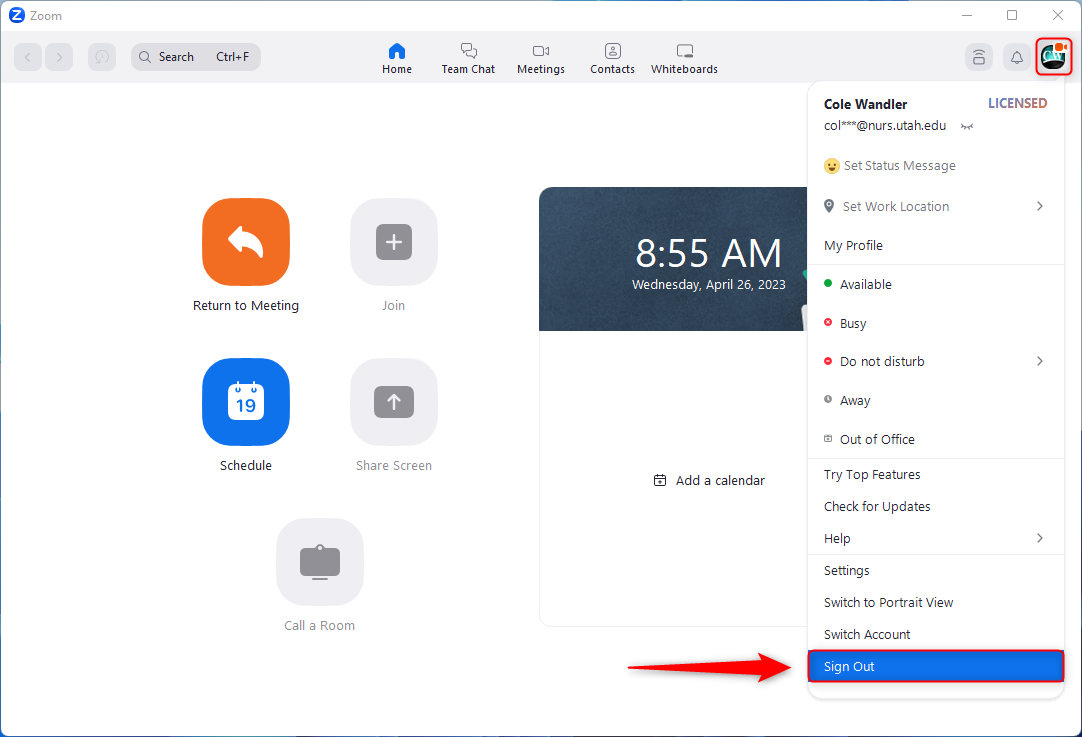This screenshot has height=737, width=1082.
Task: Expand the Help submenu
Action: [x=1039, y=539]
